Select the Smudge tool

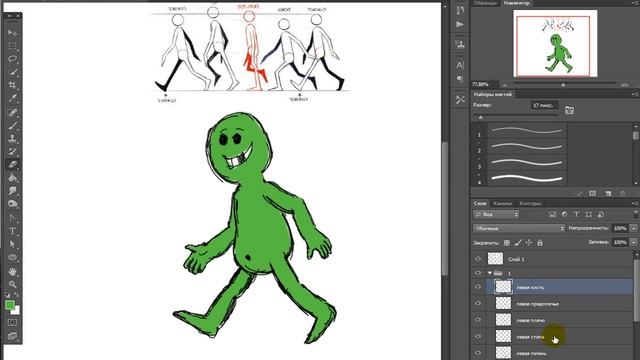click(12, 191)
